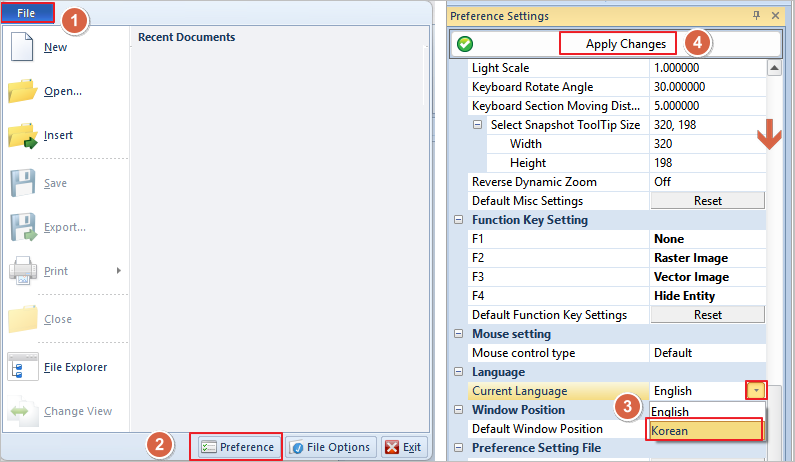Select Korean from language list
The height and width of the screenshot is (462, 795).
(705, 430)
